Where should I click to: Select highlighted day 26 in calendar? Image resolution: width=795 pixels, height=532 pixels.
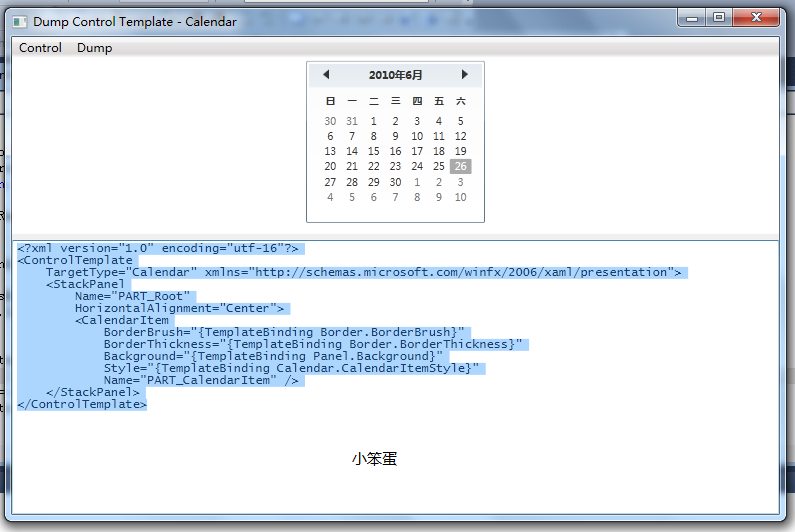click(460, 166)
